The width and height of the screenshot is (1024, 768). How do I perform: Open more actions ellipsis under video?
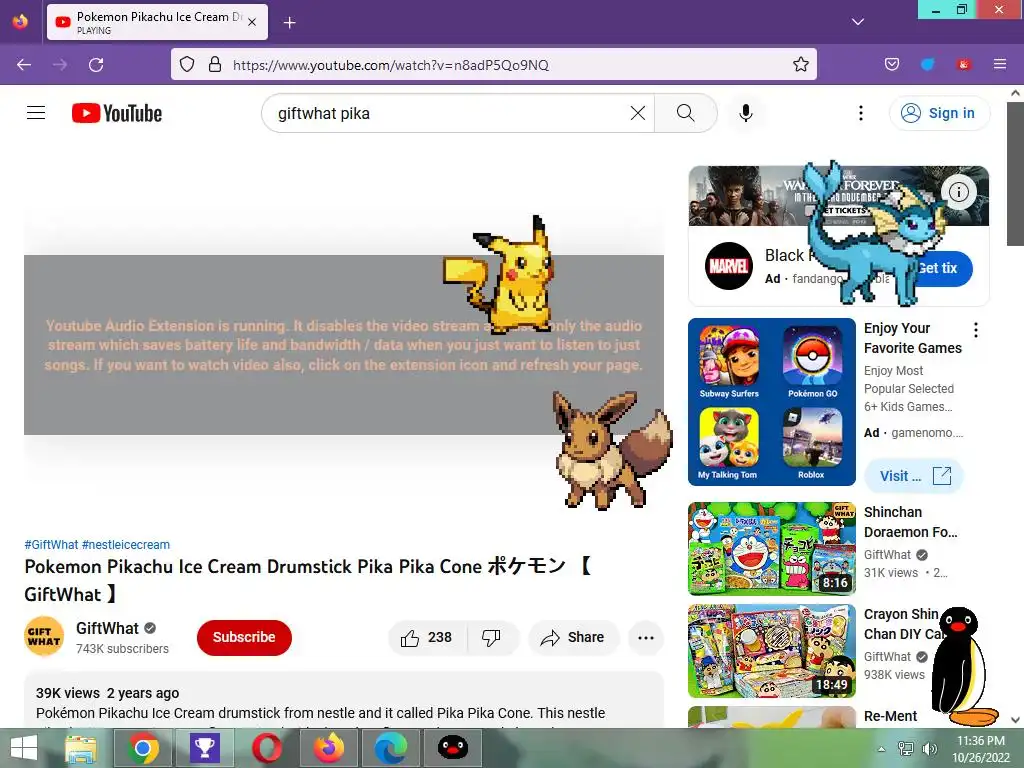[x=646, y=637]
